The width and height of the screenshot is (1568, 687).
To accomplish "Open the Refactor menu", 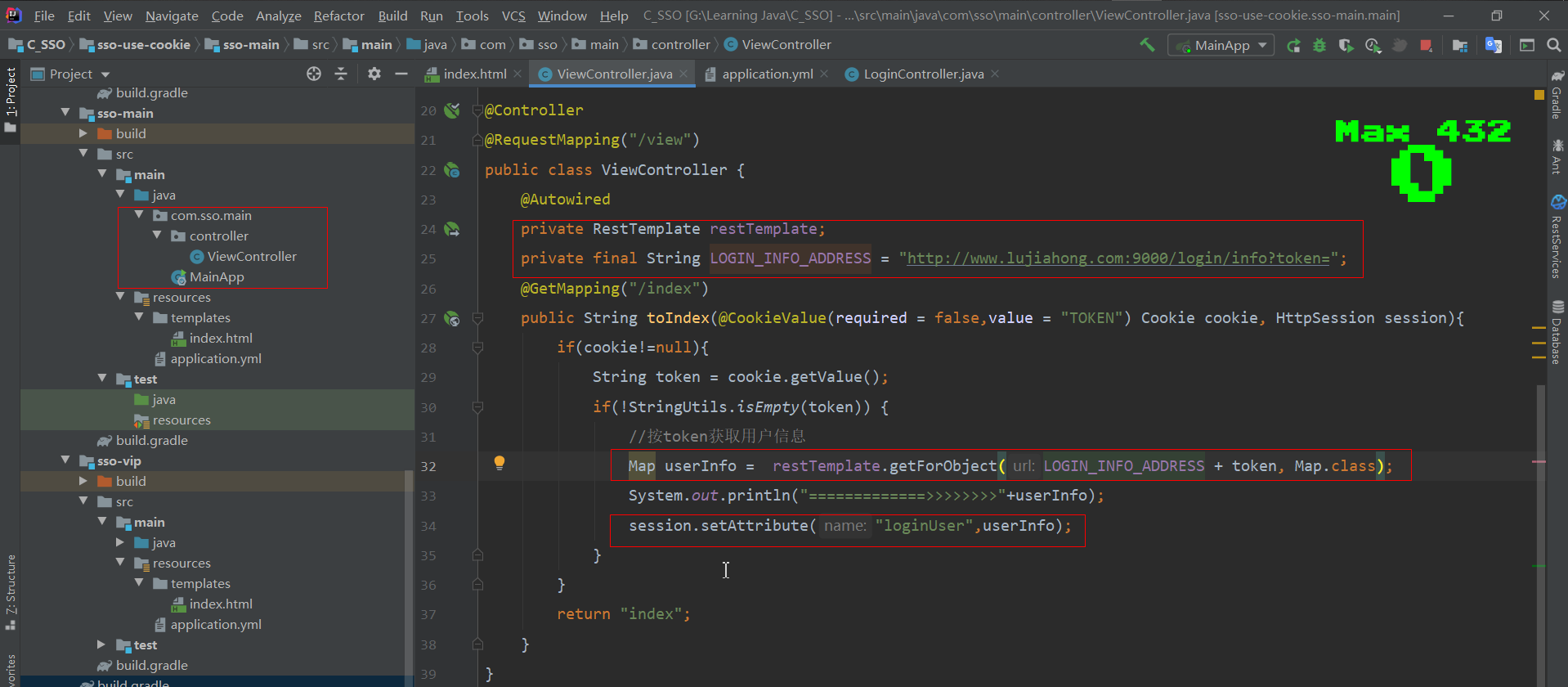I will [x=338, y=16].
